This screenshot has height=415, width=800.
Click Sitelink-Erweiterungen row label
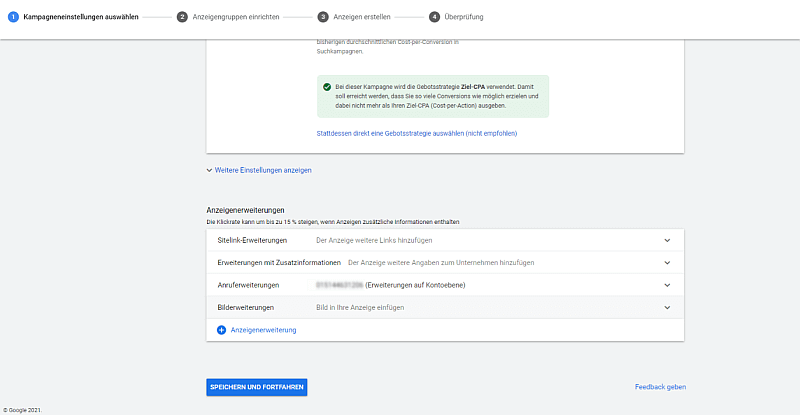point(252,240)
